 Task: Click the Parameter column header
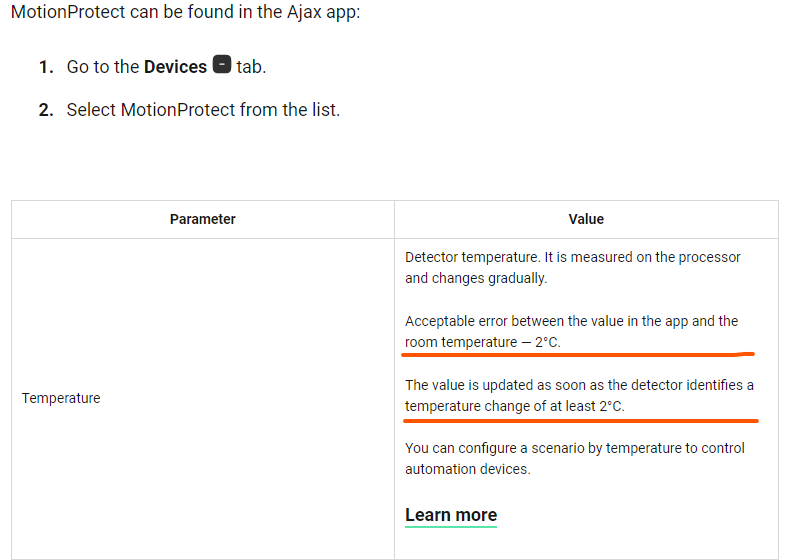click(202, 219)
